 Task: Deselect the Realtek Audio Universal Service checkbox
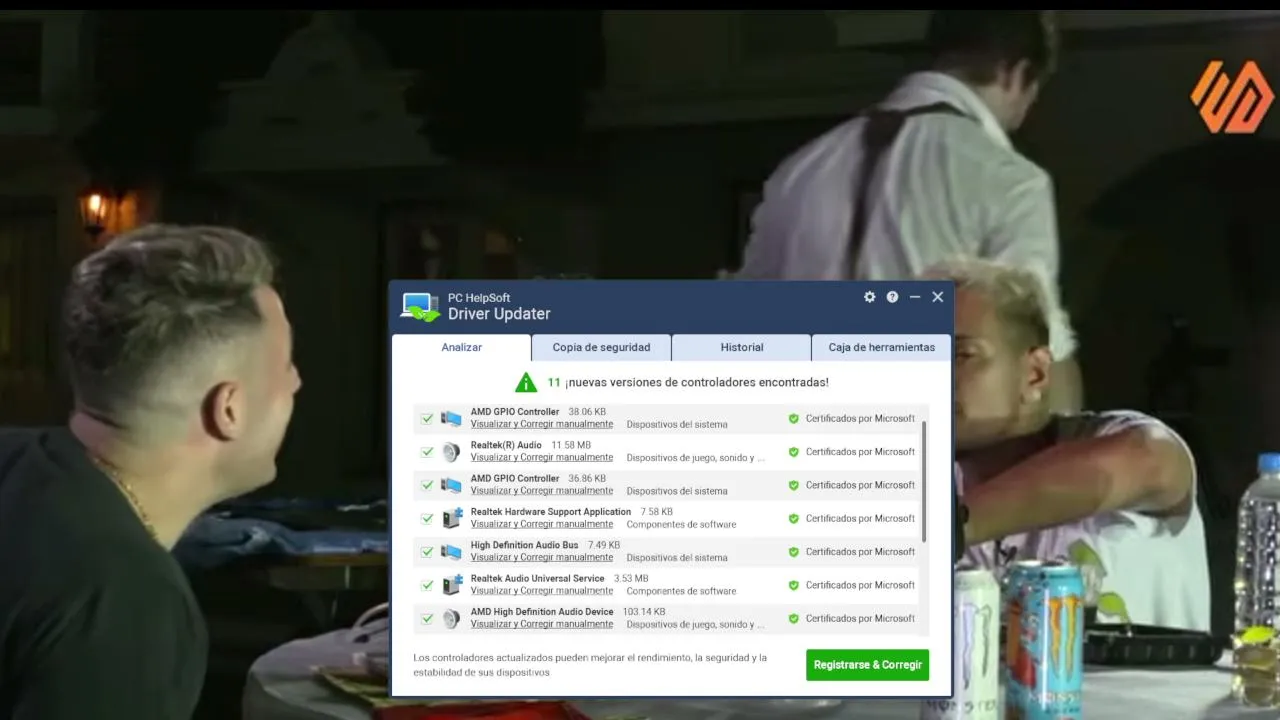coord(427,585)
